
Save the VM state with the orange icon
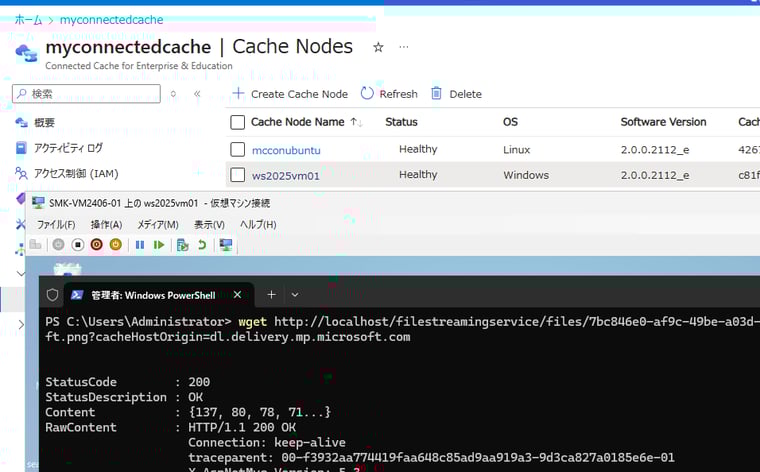(x=115, y=245)
